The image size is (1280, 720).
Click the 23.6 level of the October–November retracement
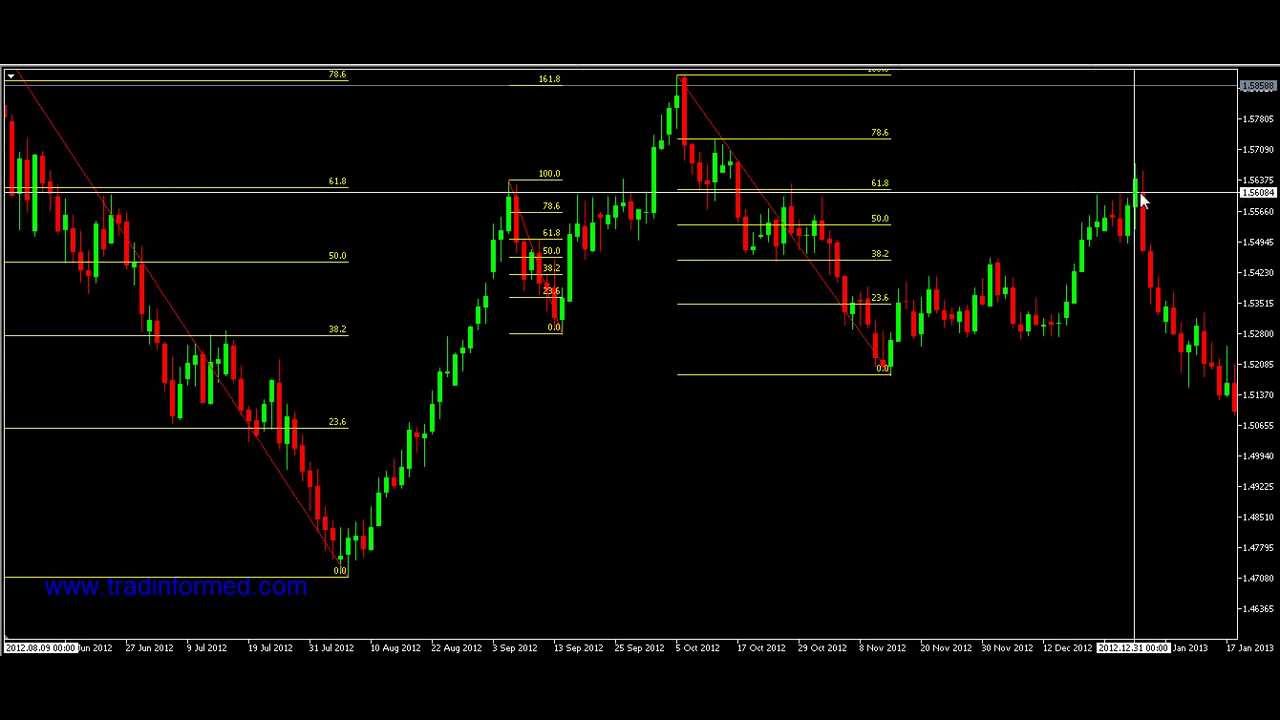tap(879, 298)
